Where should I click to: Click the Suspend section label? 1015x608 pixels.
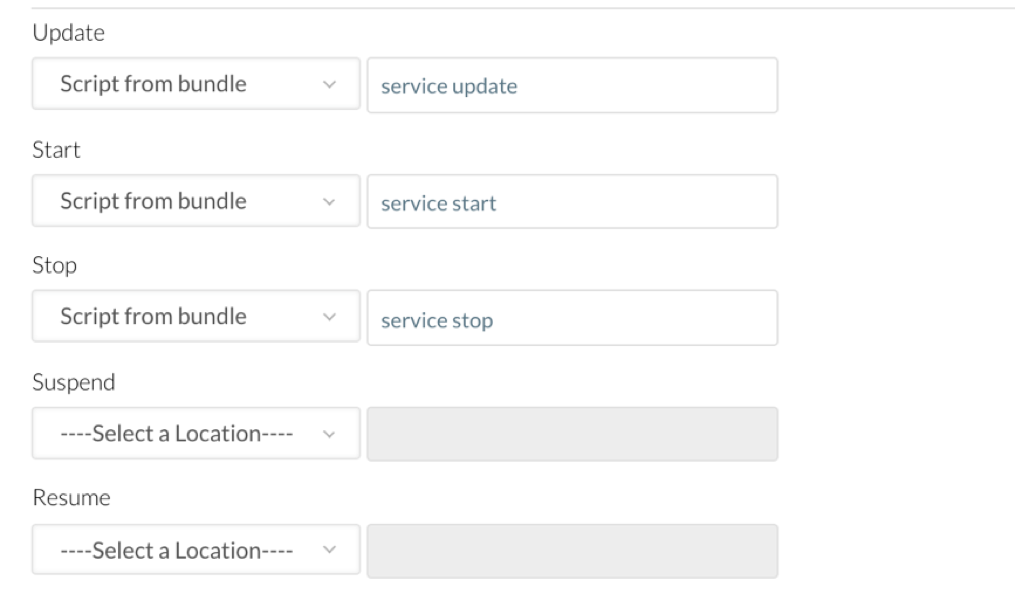(74, 382)
